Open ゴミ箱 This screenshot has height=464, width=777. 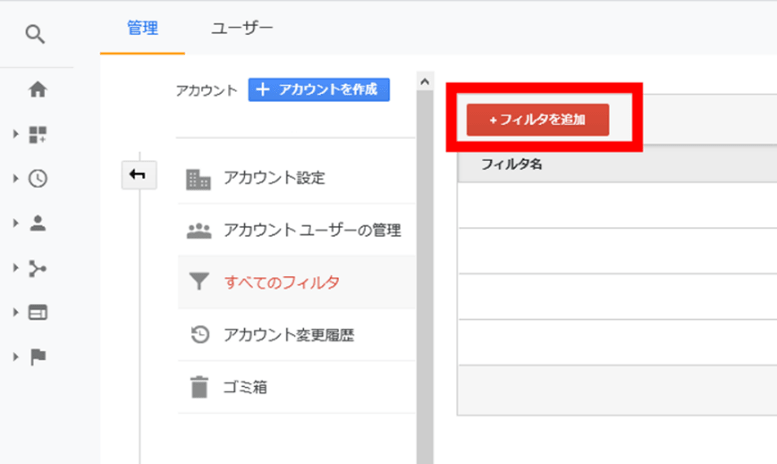(296, 387)
